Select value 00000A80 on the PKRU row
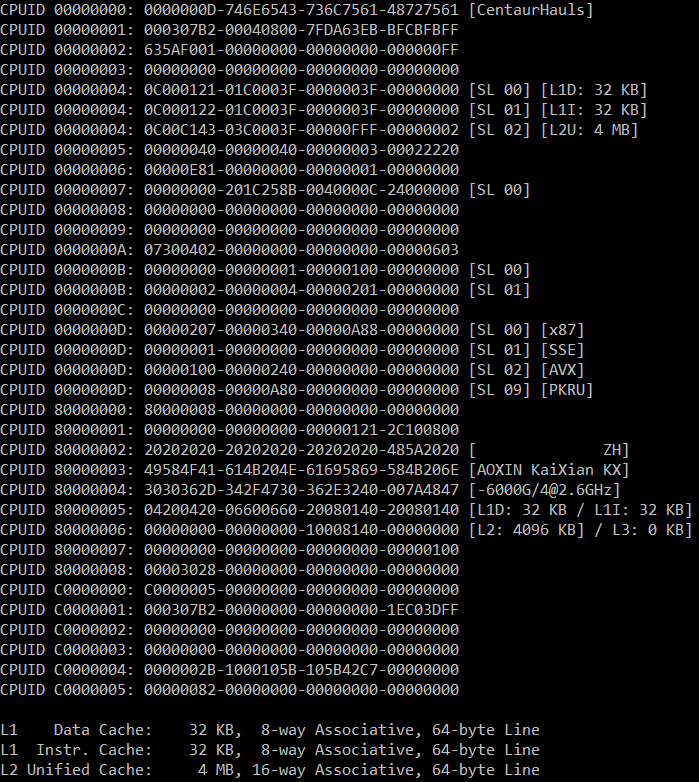Screen dimensions: 699x782 tap(261, 390)
